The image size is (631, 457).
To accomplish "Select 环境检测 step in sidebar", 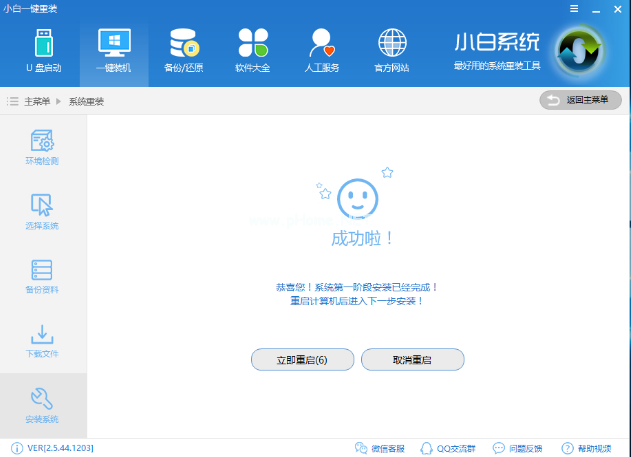I will coord(42,147).
